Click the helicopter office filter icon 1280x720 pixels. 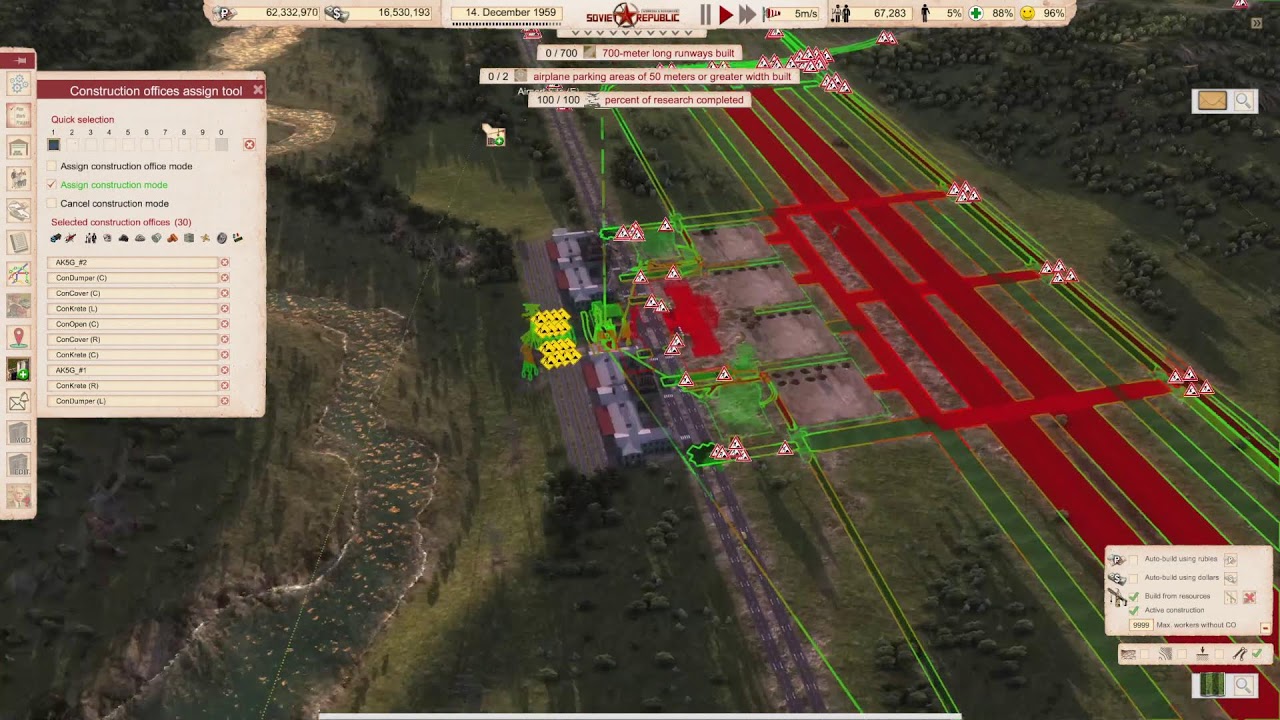tap(71, 238)
